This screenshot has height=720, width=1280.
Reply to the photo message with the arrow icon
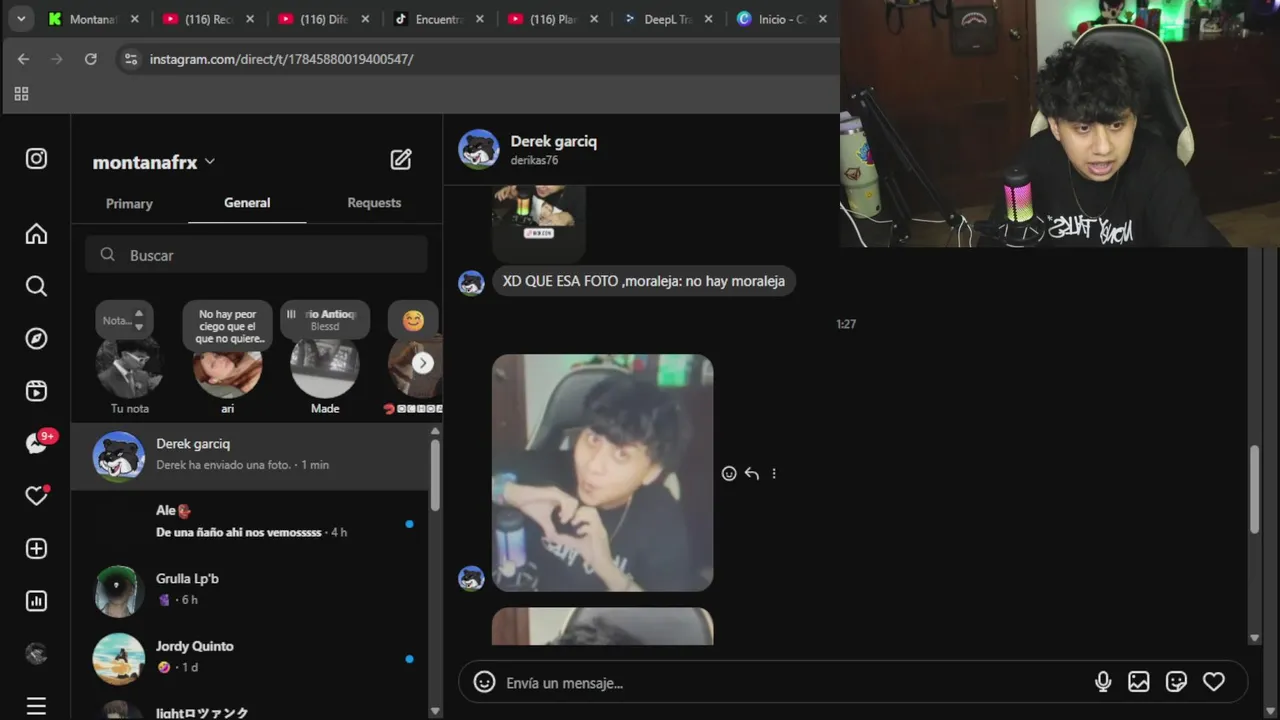(752, 474)
